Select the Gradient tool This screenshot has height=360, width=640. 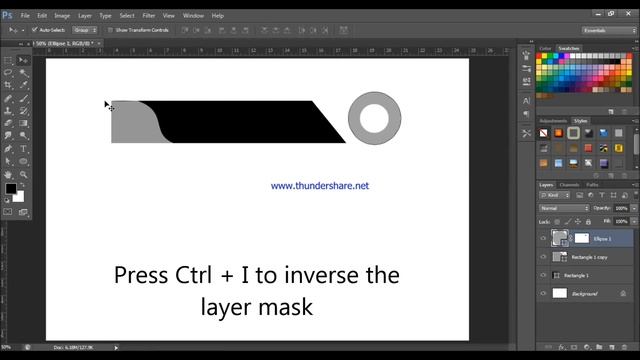point(23,123)
